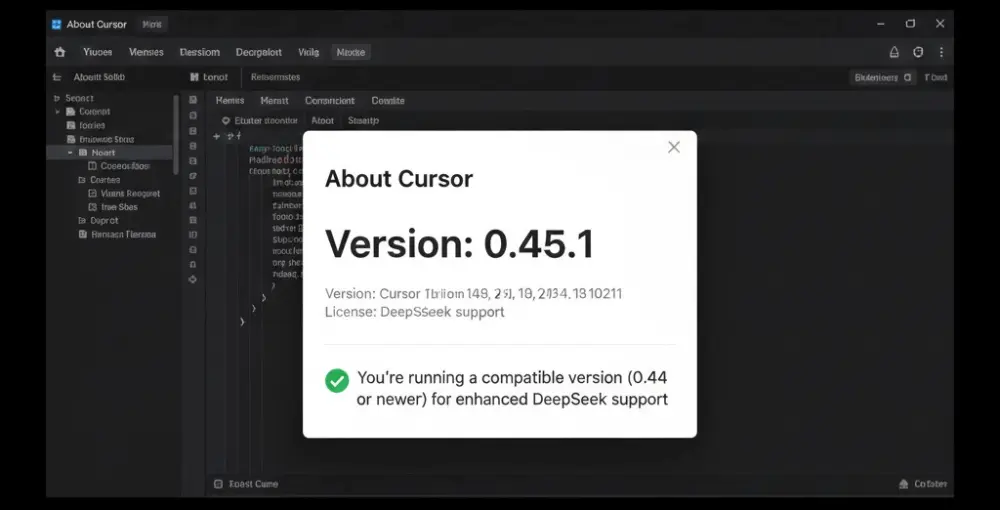
Task: Open the three-dot overflow menu
Action: [941, 52]
